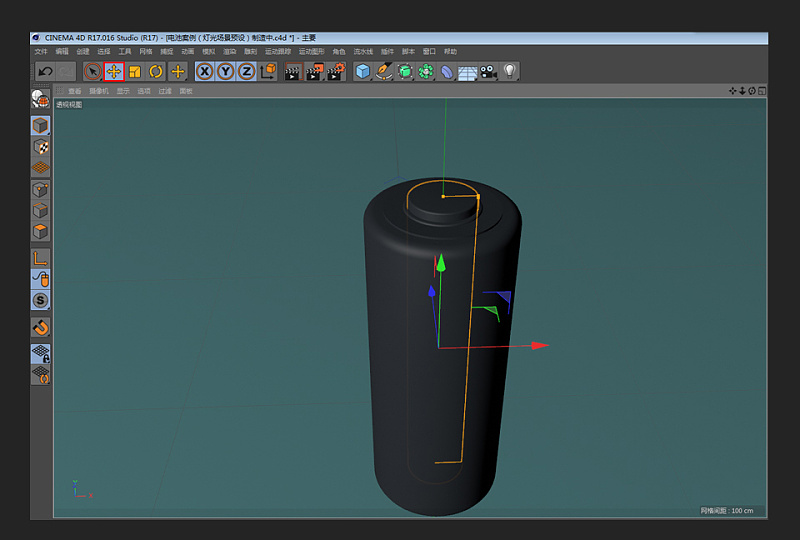This screenshot has width=800, height=540.
Task: Select the Live Selection cursor tool
Action: pyautogui.click(x=92, y=71)
